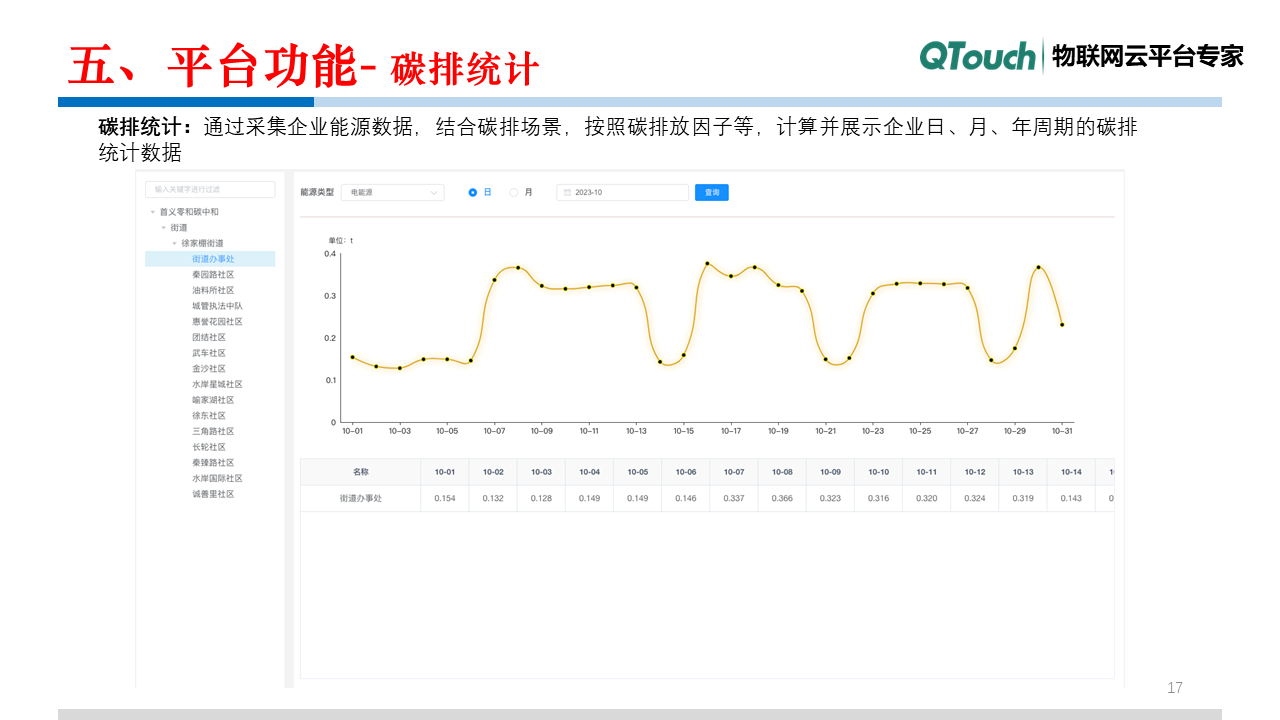Click the keyword filter search box
Screen dimensions: 1280x720
point(210,189)
